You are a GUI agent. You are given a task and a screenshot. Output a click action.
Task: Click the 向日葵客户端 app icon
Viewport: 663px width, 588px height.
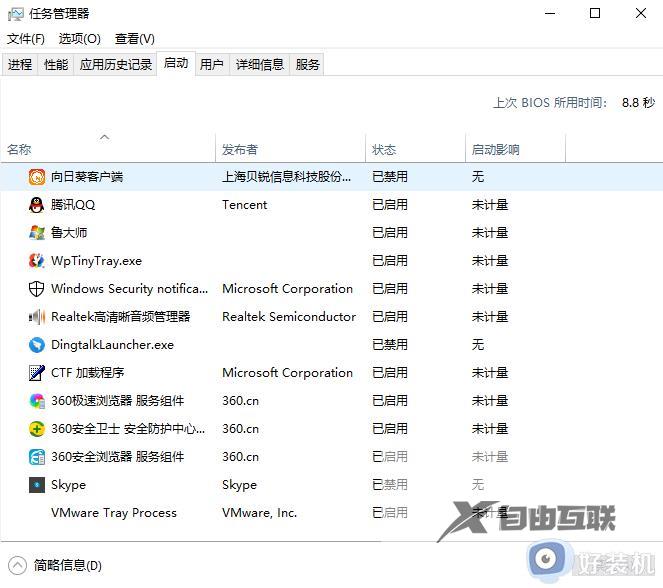(37, 177)
